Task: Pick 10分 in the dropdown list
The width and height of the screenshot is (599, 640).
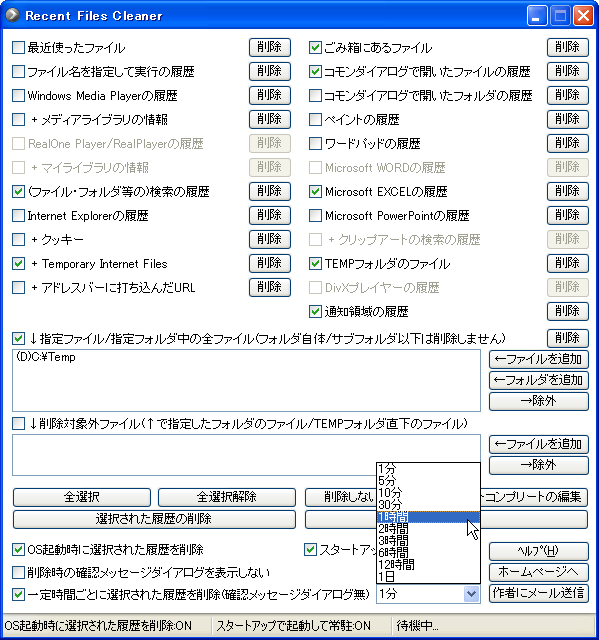Action: (428, 493)
